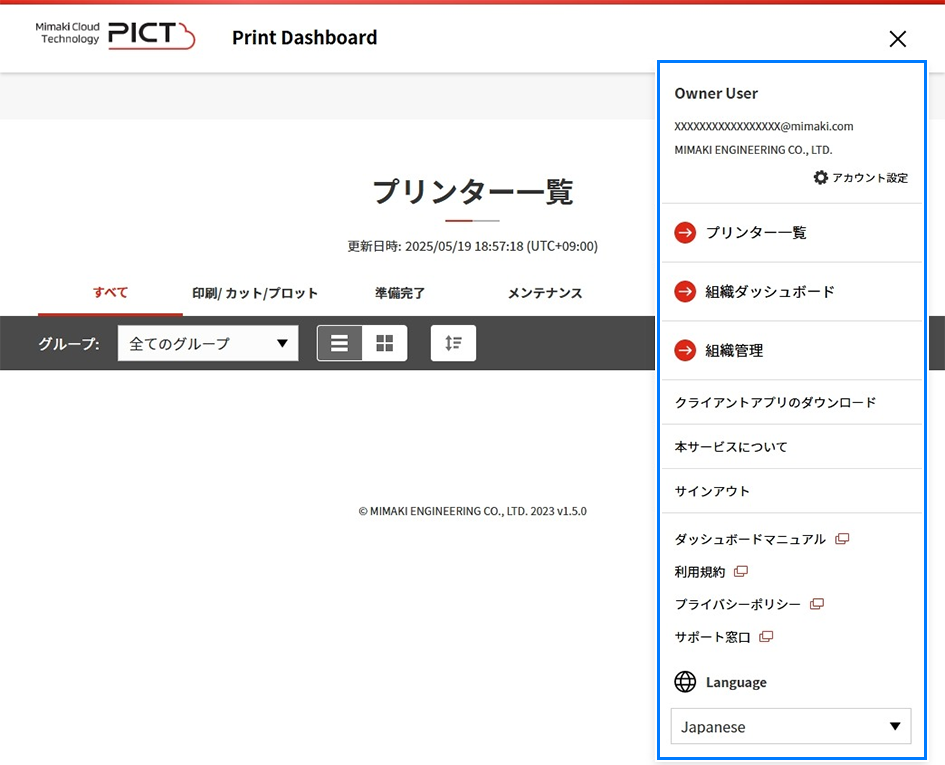Open the Japanese language dropdown
Screen dimensions: 945x765
click(790, 727)
